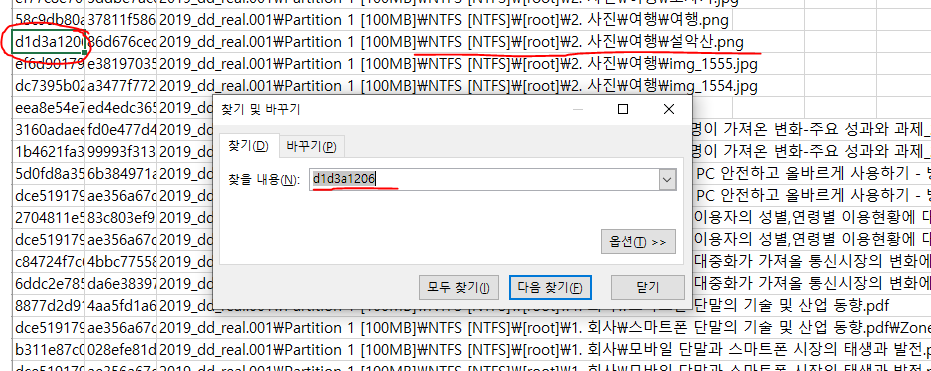Select cell starting with 4bbc77558

click(x=122, y=262)
